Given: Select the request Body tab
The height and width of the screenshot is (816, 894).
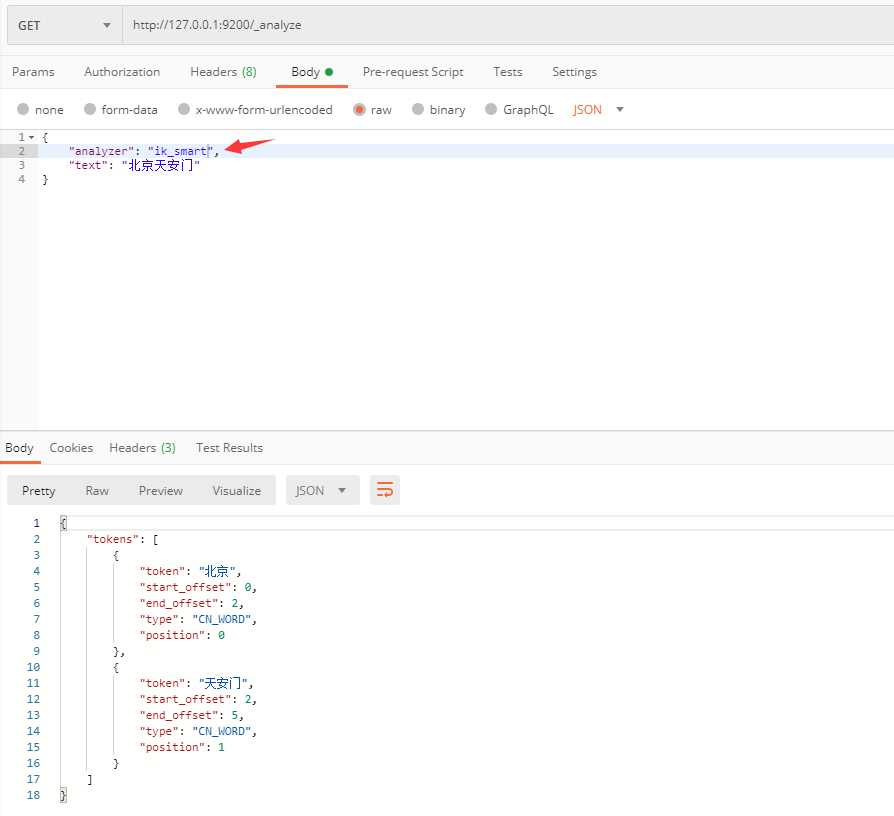Looking at the screenshot, I should (312, 72).
